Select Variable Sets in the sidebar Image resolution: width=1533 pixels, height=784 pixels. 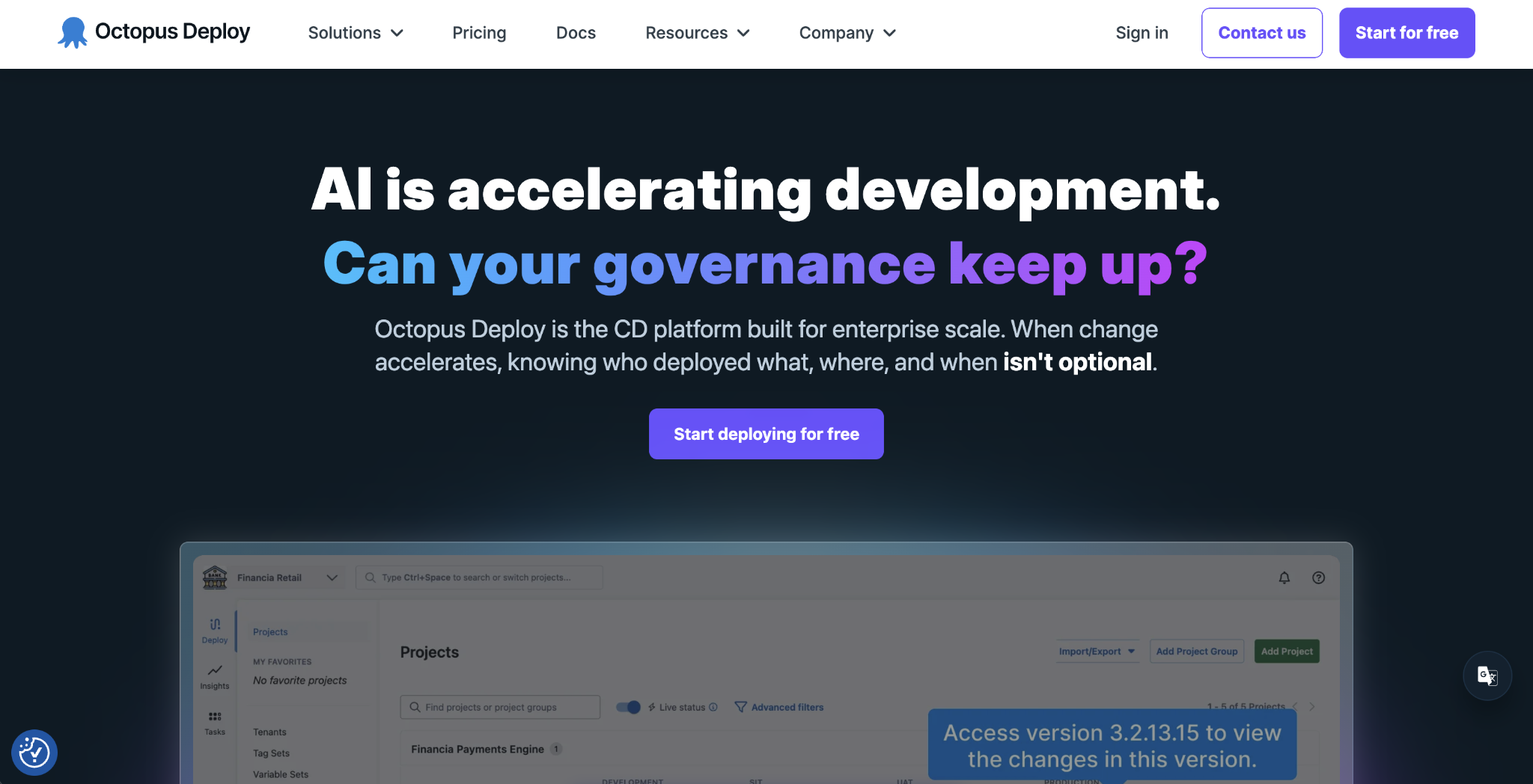tap(281, 774)
